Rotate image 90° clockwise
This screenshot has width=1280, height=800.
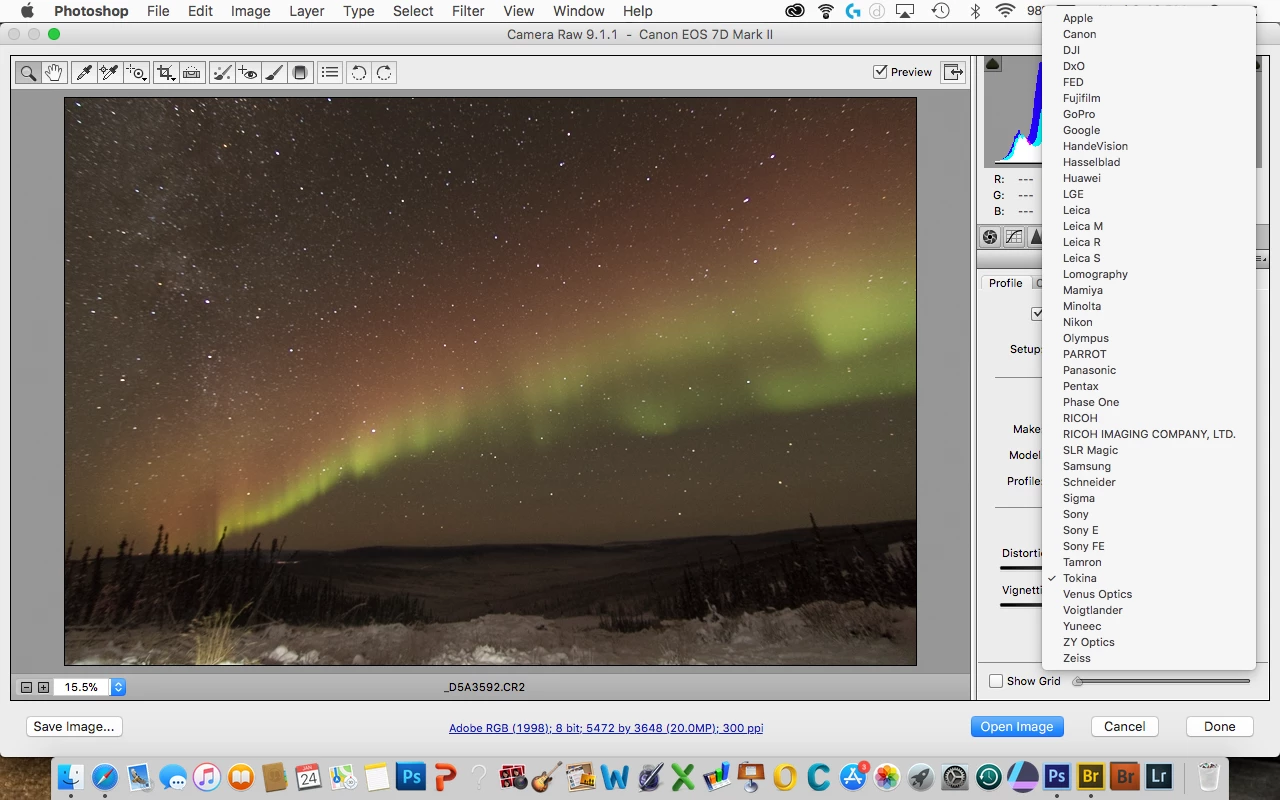[x=384, y=73]
